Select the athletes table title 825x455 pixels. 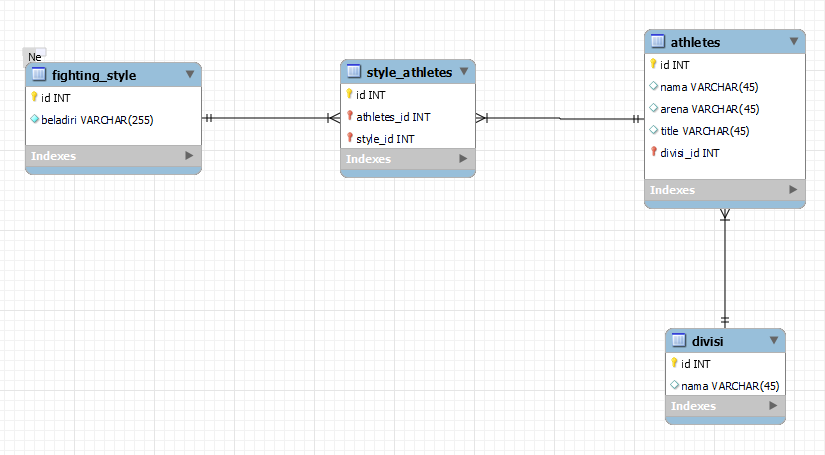[x=696, y=43]
